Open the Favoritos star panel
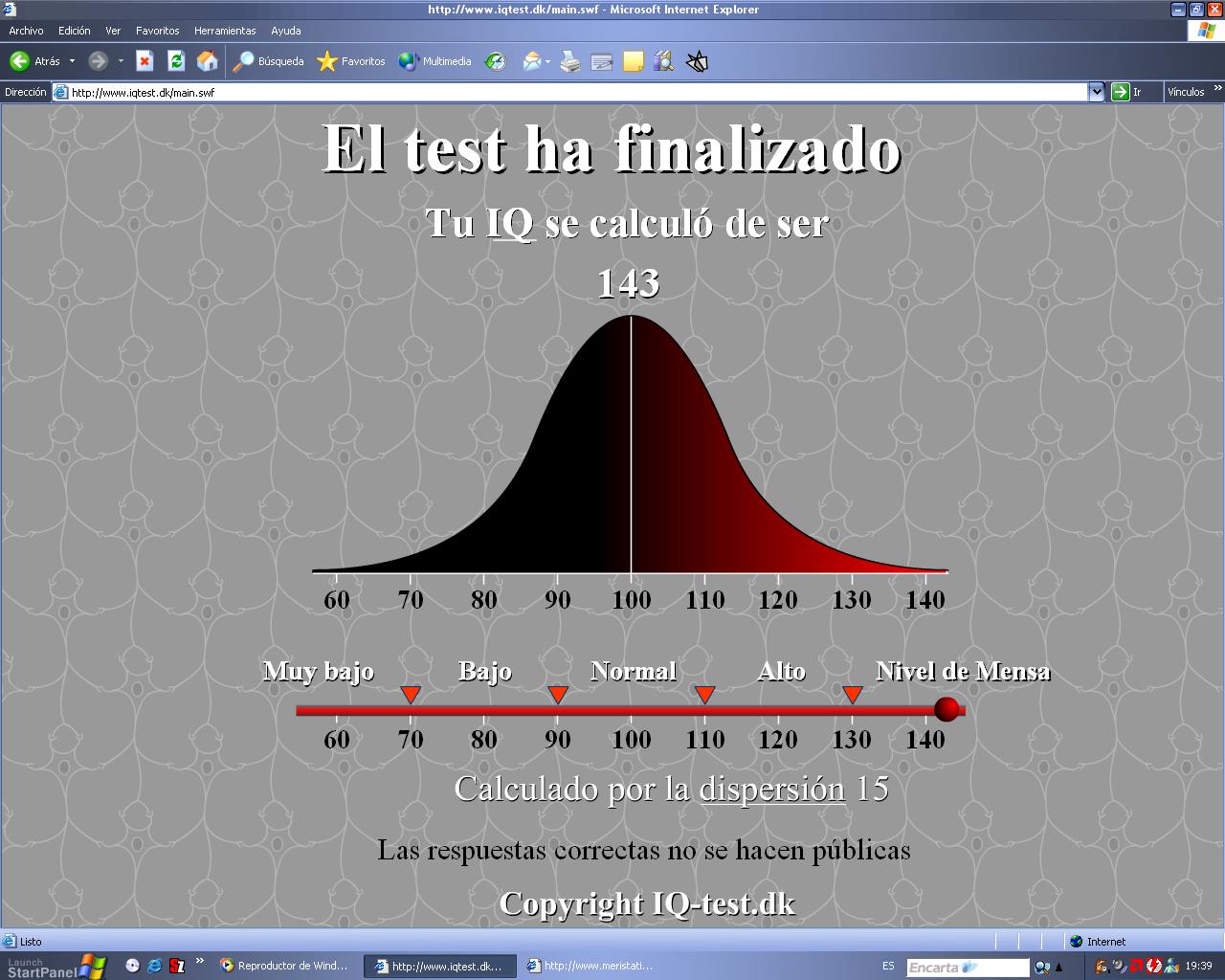1225x980 pixels. [351, 61]
